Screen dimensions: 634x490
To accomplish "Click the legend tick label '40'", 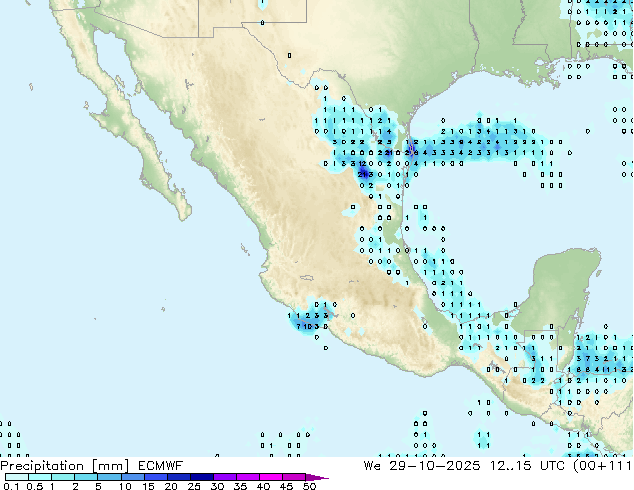I will [x=263, y=486].
